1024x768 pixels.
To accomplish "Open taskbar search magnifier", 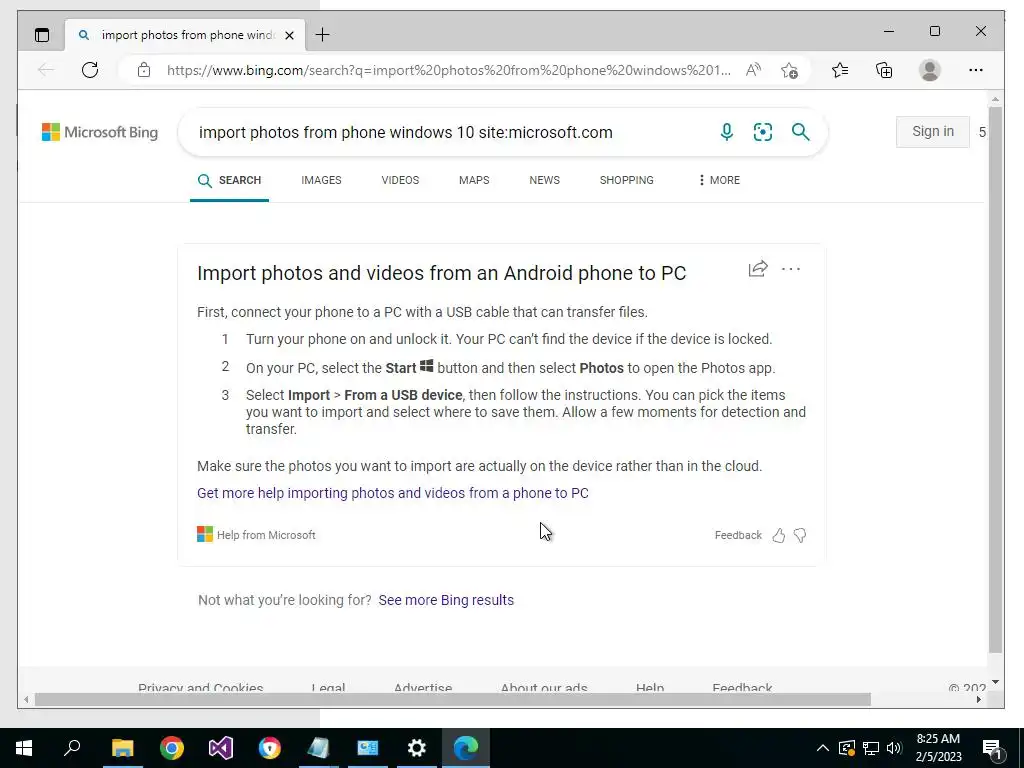I will tap(72, 747).
